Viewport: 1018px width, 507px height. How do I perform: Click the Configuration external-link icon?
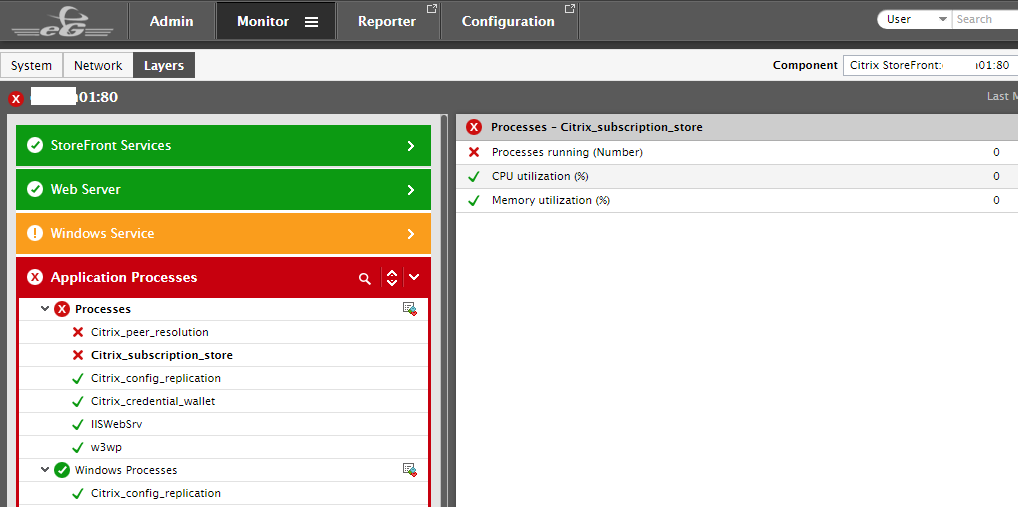pos(569,9)
